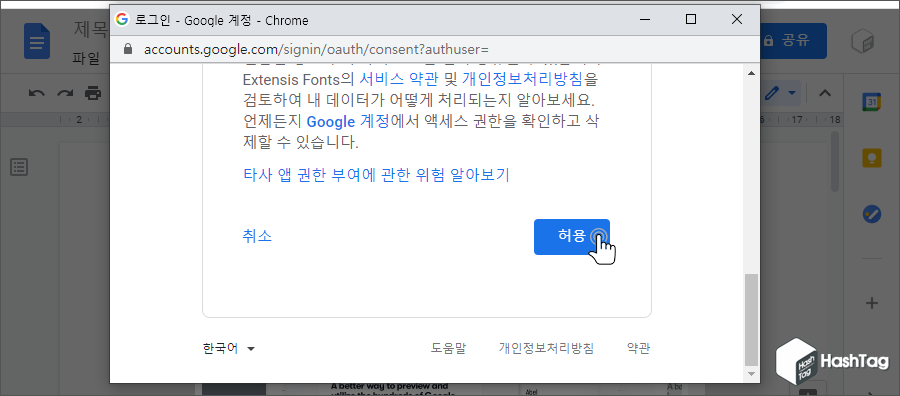Minimize the Chrome sign-in popup window
Screen dimensions: 900x396
tap(646, 20)
